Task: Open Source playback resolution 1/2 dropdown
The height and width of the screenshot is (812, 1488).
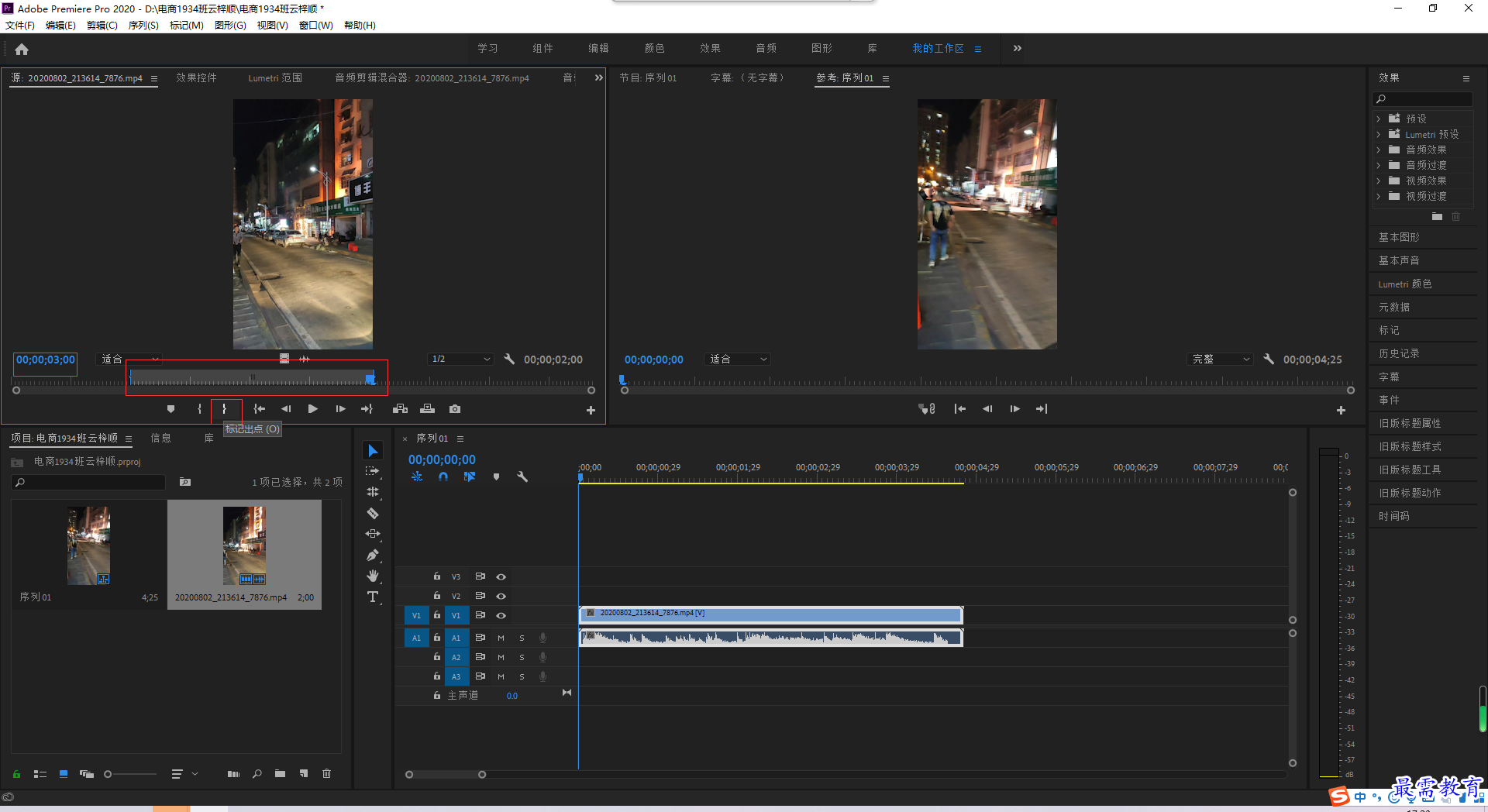Action: [x=460, y=360]
